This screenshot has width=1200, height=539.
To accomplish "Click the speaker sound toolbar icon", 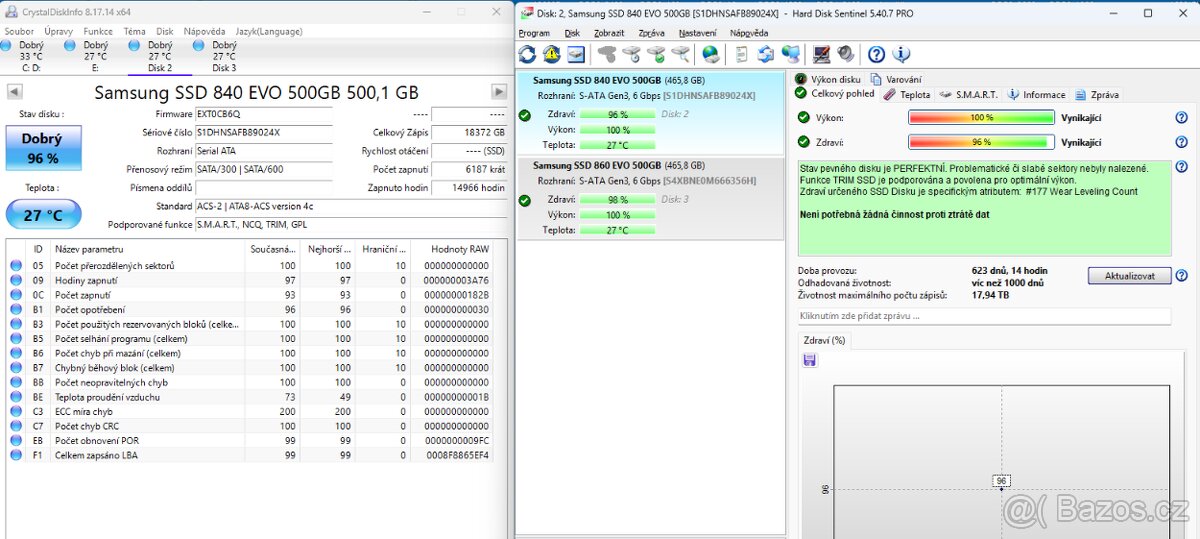I will coord(845,54).
